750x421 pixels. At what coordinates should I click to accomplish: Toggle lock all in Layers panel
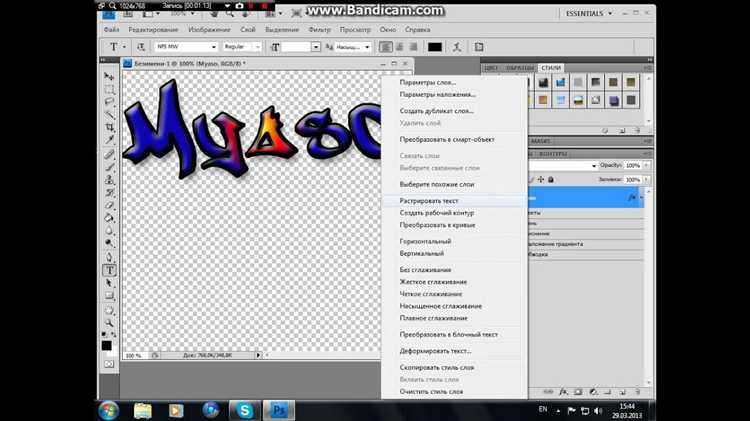coord(551,179)
